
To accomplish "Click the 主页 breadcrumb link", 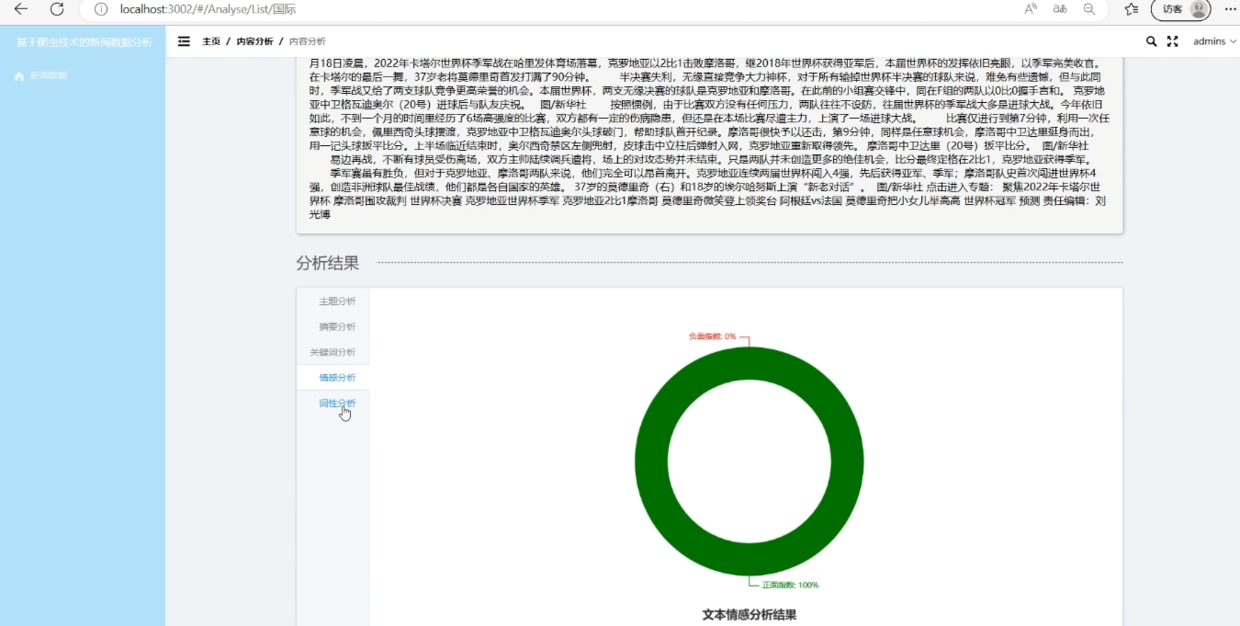I will pos(211,42).
